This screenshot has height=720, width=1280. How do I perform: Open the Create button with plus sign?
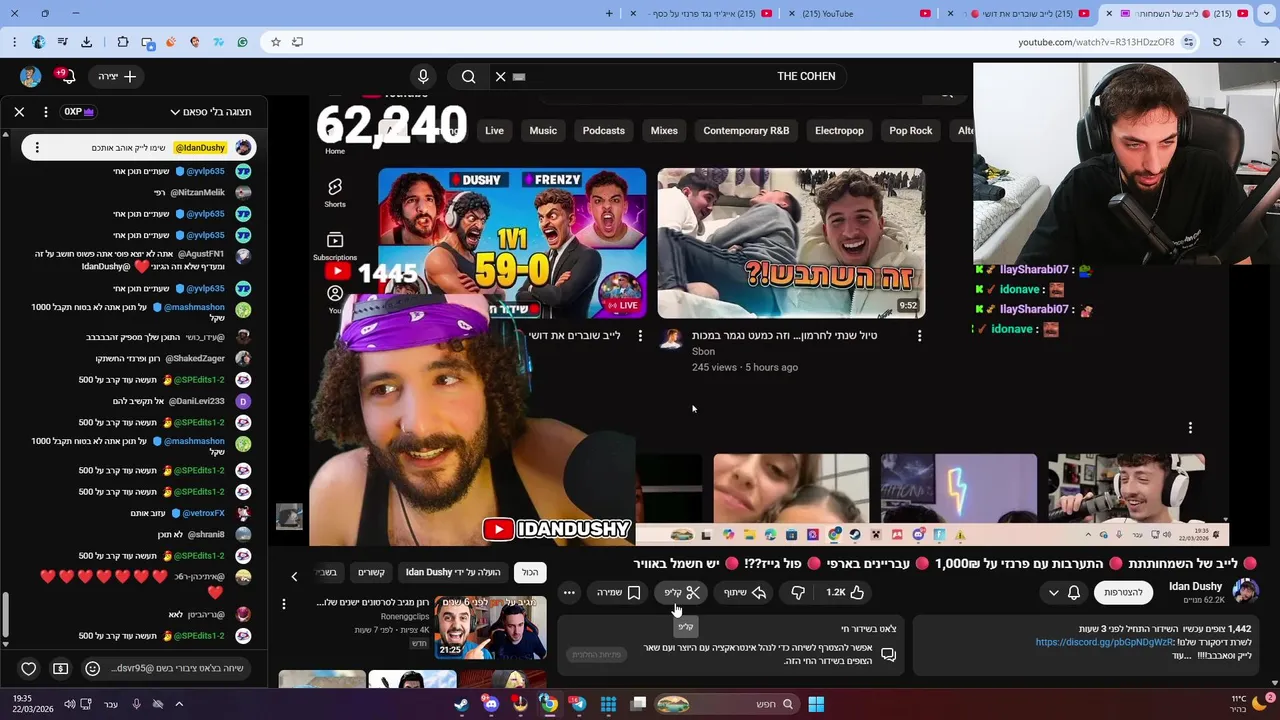pyautogui.click(x=117, y=76)
